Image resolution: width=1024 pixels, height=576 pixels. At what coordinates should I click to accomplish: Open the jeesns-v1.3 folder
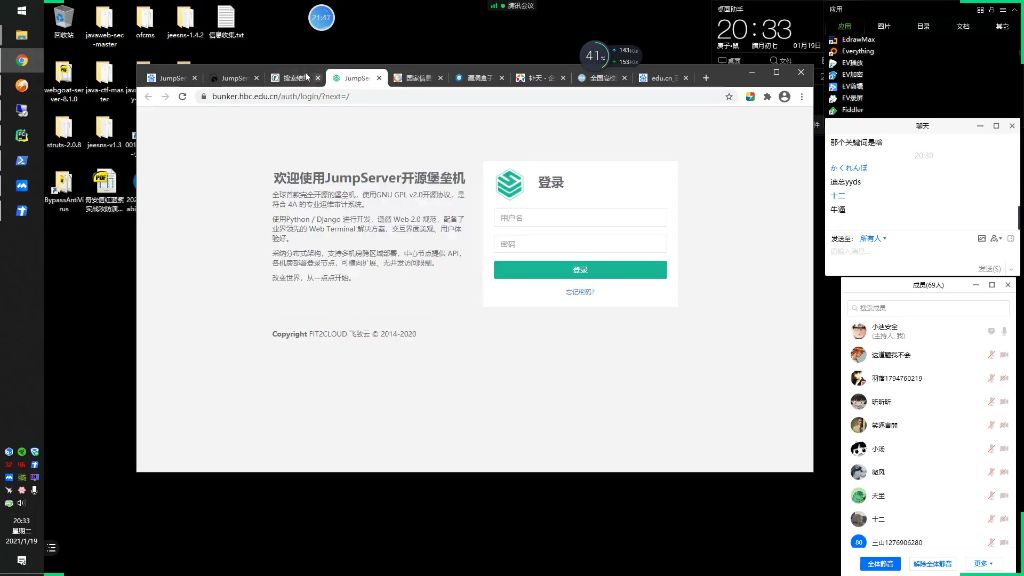(104, 132)
